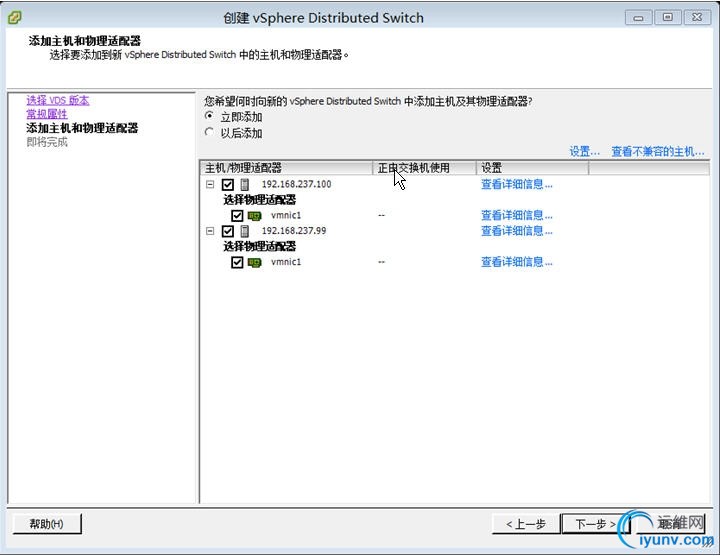Uncheck host 192.168.237.99 checkbox
The image size is (720, 556).
coord(228,231)
